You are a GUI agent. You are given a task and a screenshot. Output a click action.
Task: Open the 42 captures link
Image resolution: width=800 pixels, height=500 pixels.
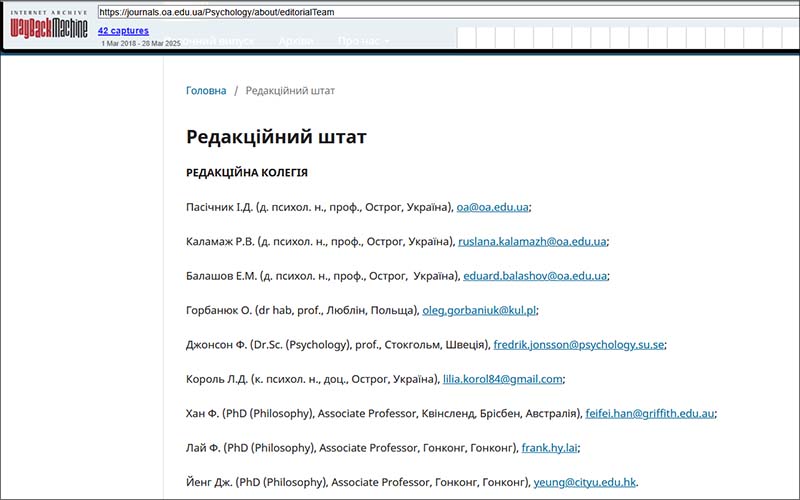[x=123, y=31]
